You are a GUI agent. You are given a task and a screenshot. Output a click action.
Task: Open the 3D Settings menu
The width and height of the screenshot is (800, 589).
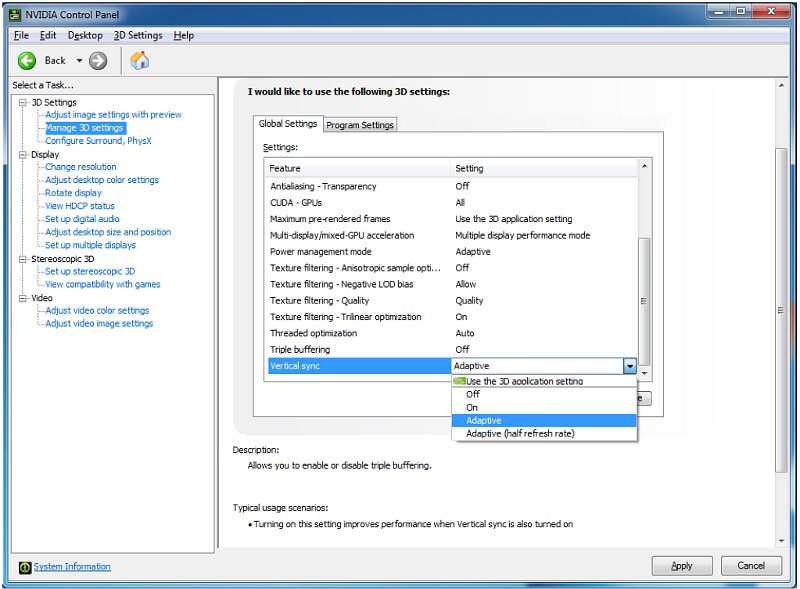point(138,35)
